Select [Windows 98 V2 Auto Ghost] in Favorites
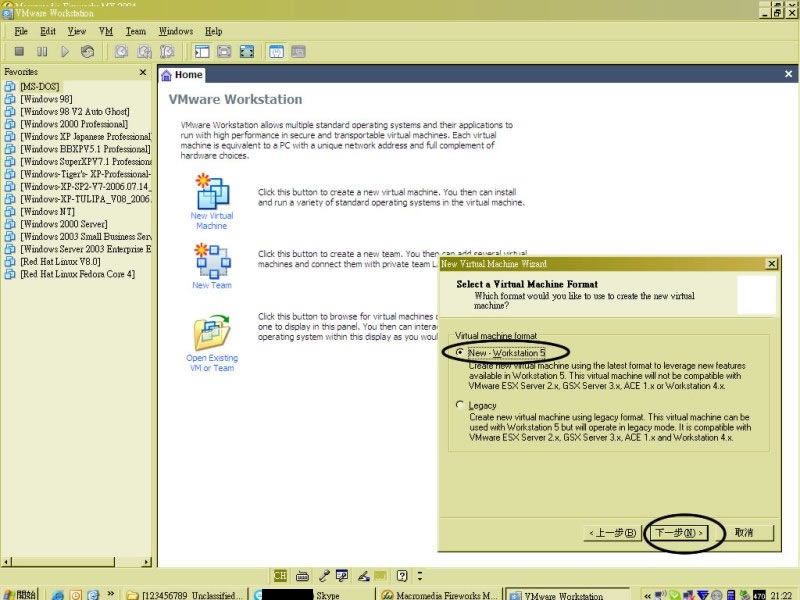Screen dimensions: 800x600 75,111
